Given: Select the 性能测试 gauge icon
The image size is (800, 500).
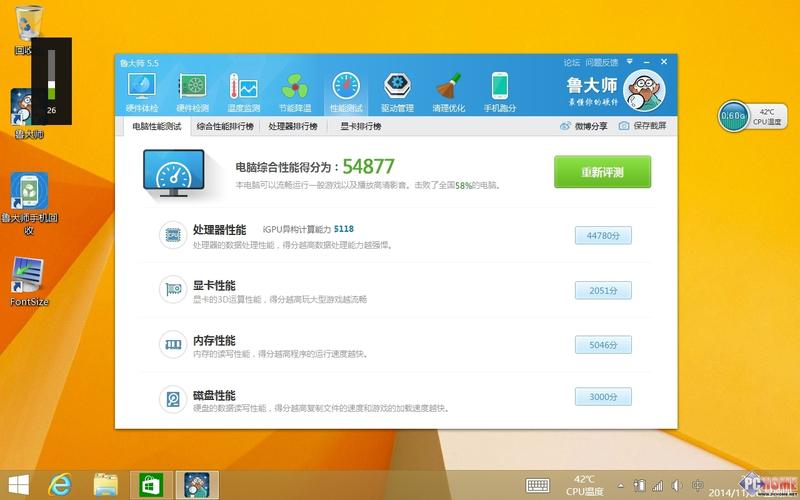Looking at the screenshot, I should coord(346,92).
